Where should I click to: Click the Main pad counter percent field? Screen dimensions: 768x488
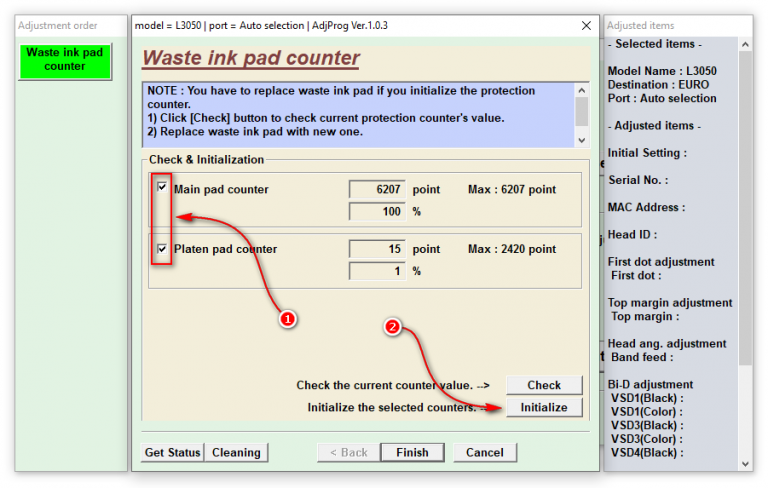[377, 211]
